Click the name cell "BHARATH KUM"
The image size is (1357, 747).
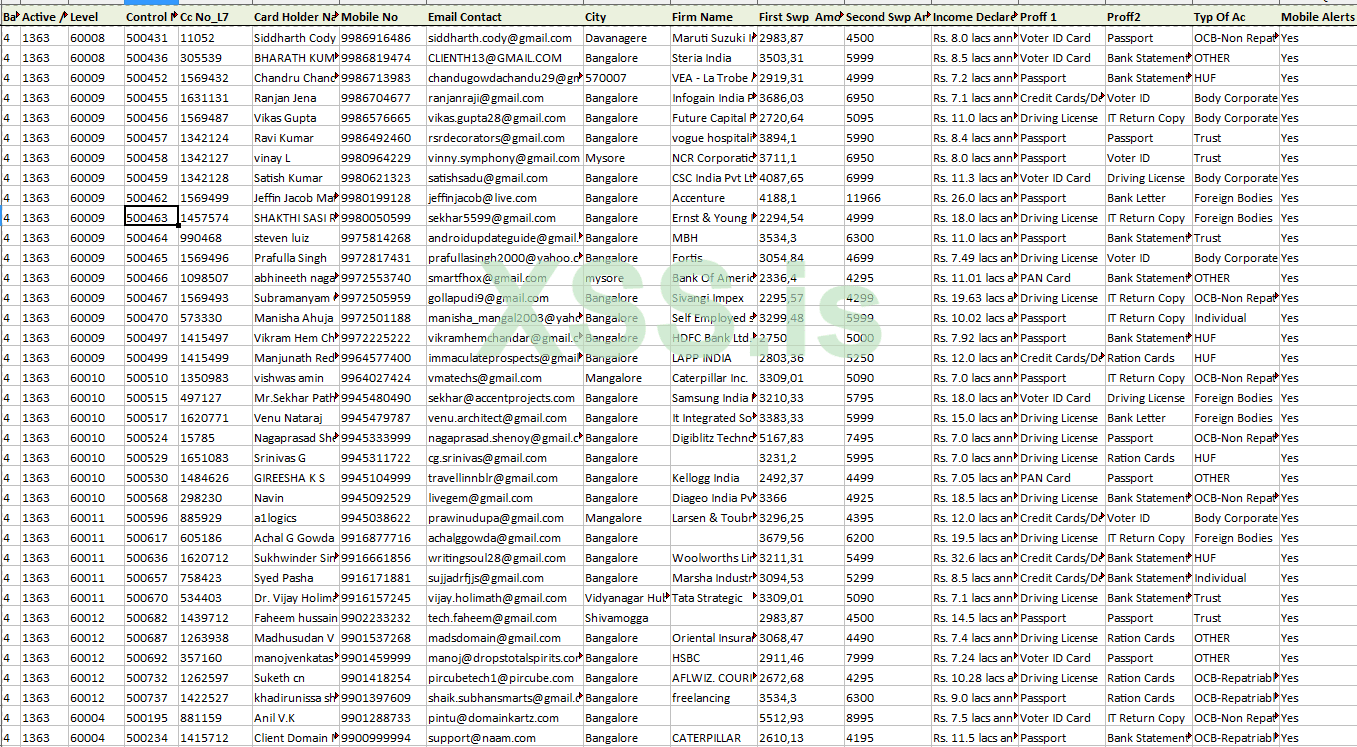(295, 58)
